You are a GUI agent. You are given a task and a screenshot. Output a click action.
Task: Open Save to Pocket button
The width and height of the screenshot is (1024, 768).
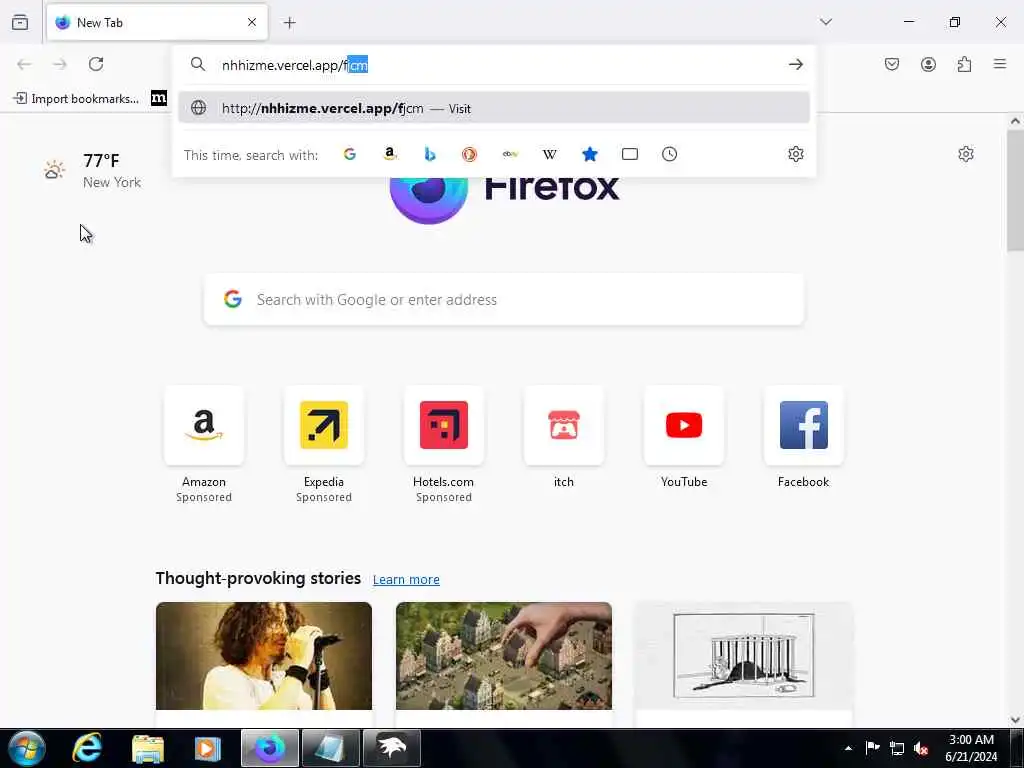[892, 64]
